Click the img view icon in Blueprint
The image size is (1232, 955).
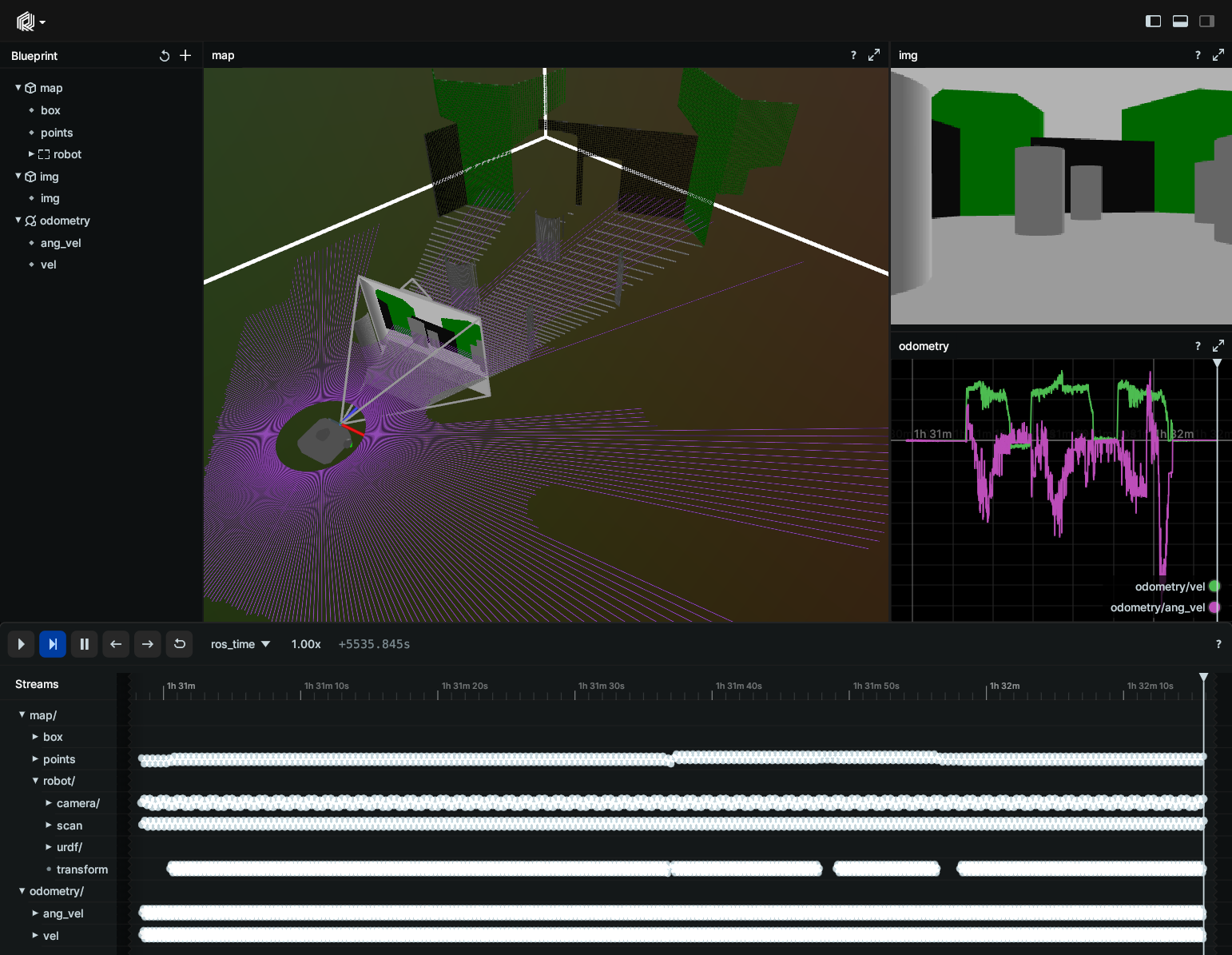tap(30, 177)
